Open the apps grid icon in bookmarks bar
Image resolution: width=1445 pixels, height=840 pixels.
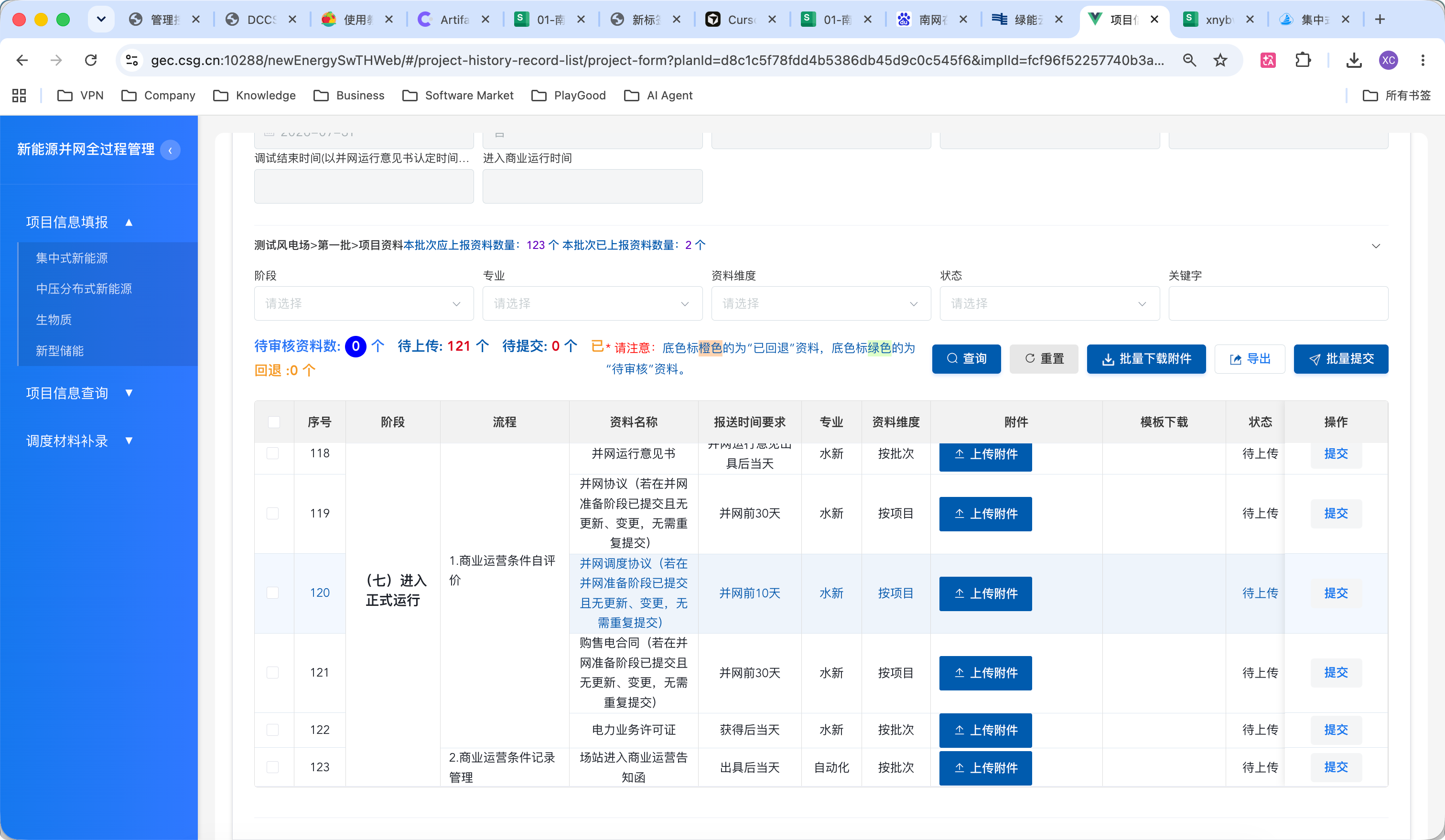coord(19,95)
